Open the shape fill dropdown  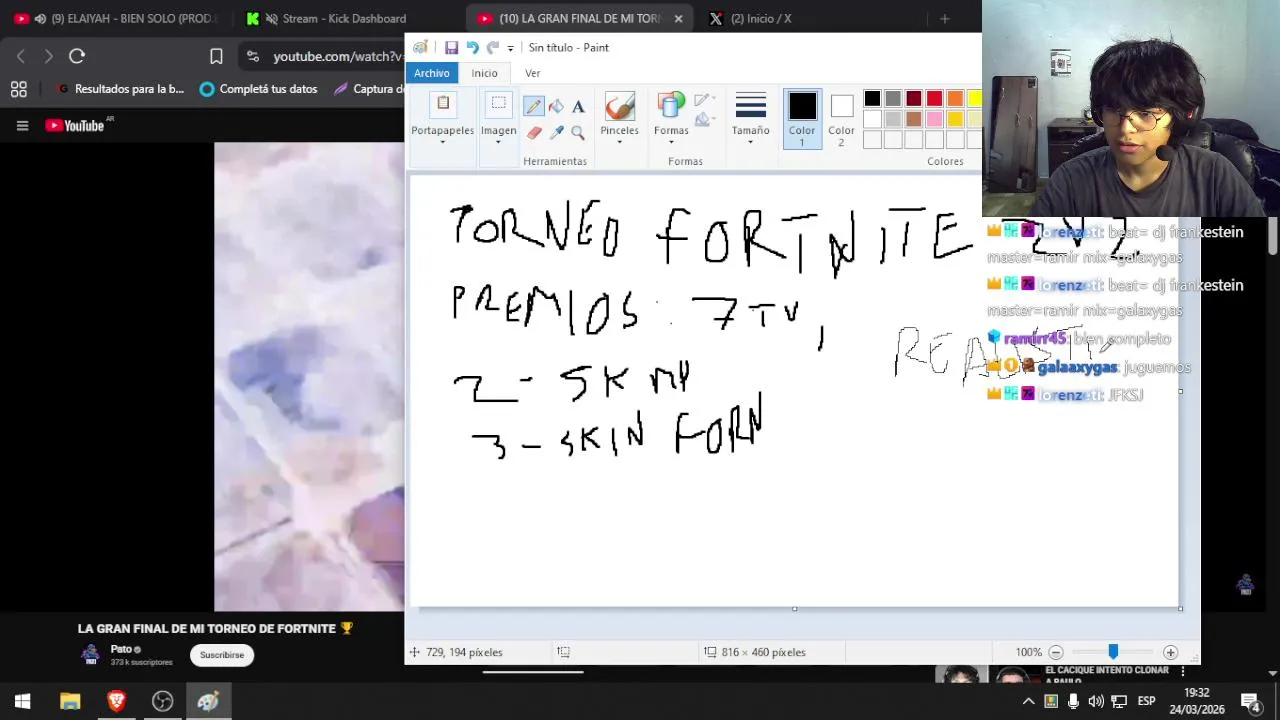[703, 120]
